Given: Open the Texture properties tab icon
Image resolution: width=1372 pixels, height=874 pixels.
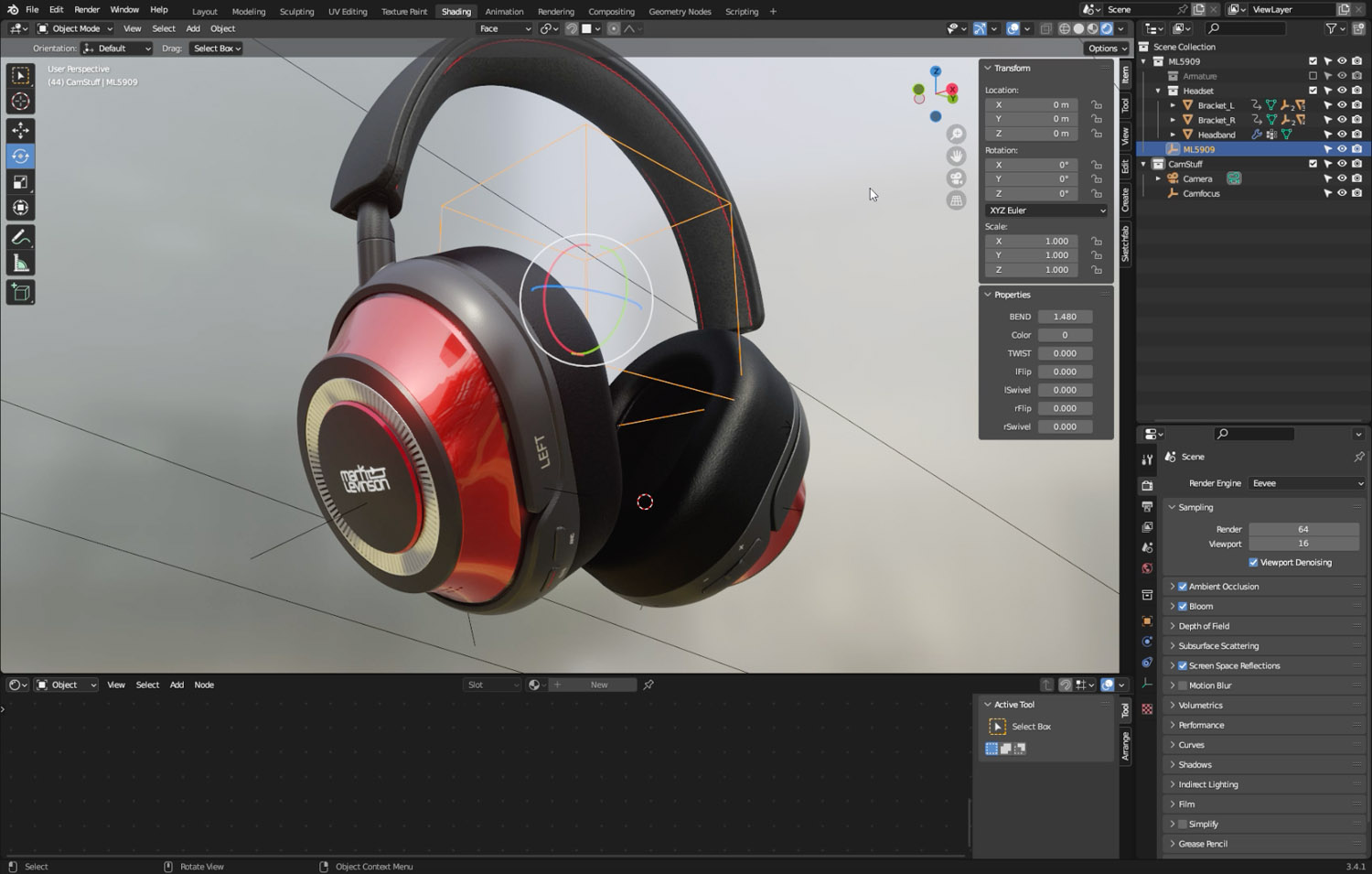Looking at the screenshot, I should click(1147, 708).
